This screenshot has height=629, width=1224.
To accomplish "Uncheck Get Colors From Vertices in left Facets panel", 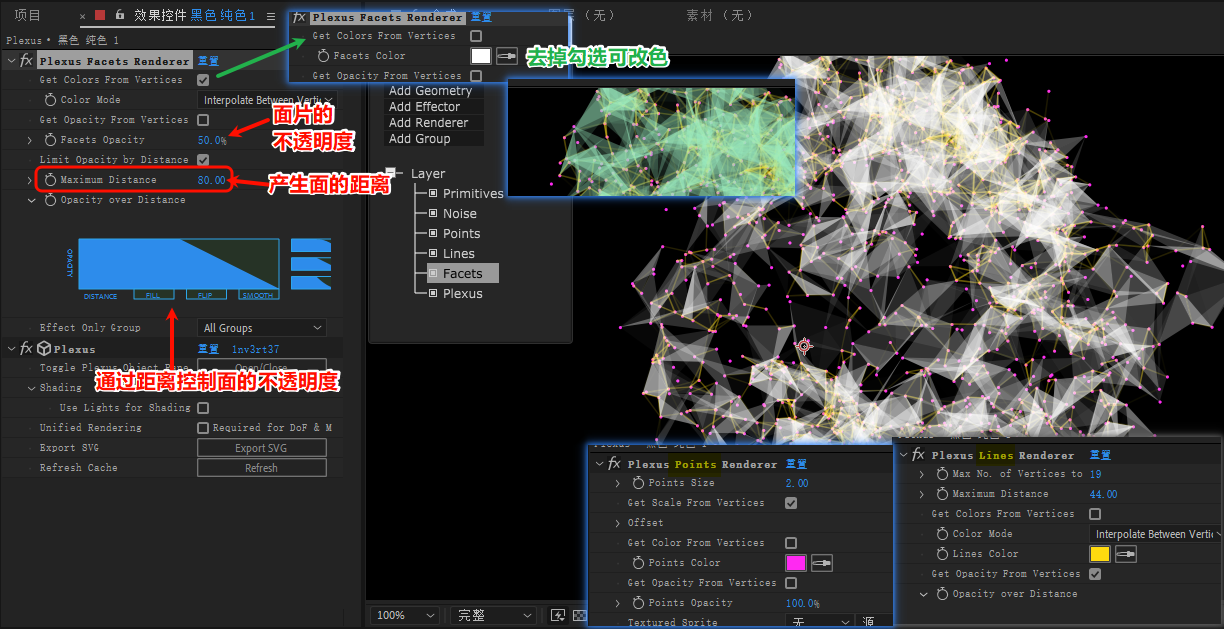I will [203, 80].
